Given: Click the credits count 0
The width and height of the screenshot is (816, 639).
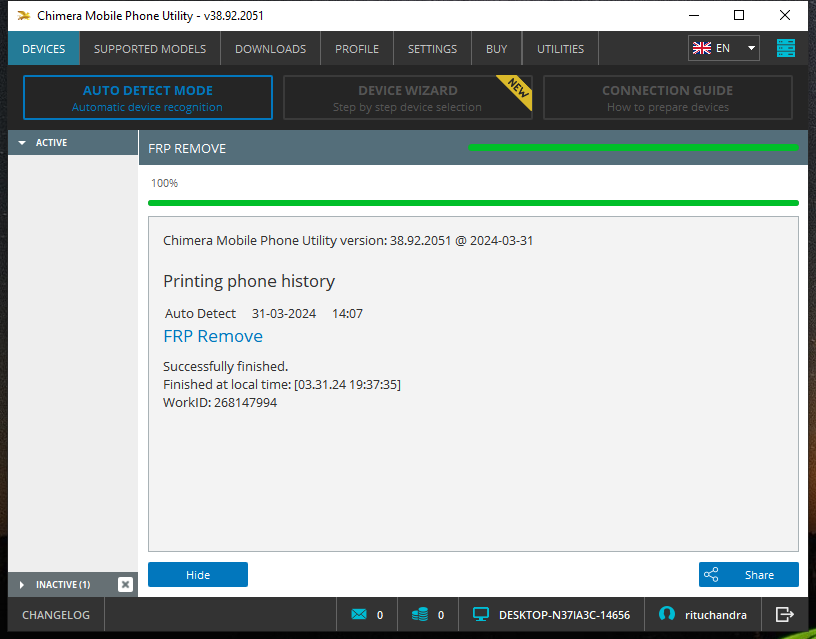Looking at the screenshot, I should pyautogui.click(x=441, y=615).
